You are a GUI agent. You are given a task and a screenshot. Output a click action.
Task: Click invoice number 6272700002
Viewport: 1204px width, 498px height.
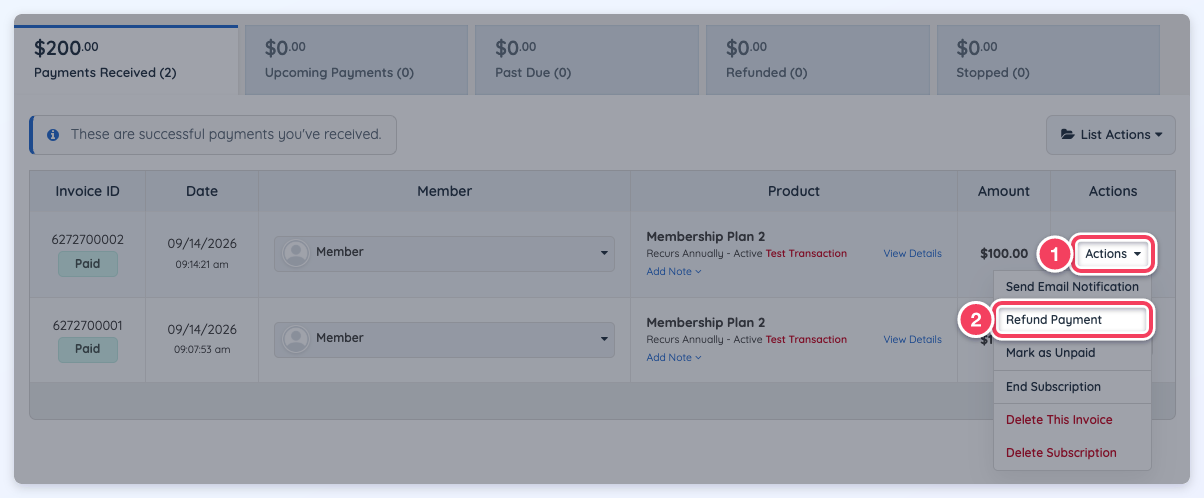[x=87, y=240]
